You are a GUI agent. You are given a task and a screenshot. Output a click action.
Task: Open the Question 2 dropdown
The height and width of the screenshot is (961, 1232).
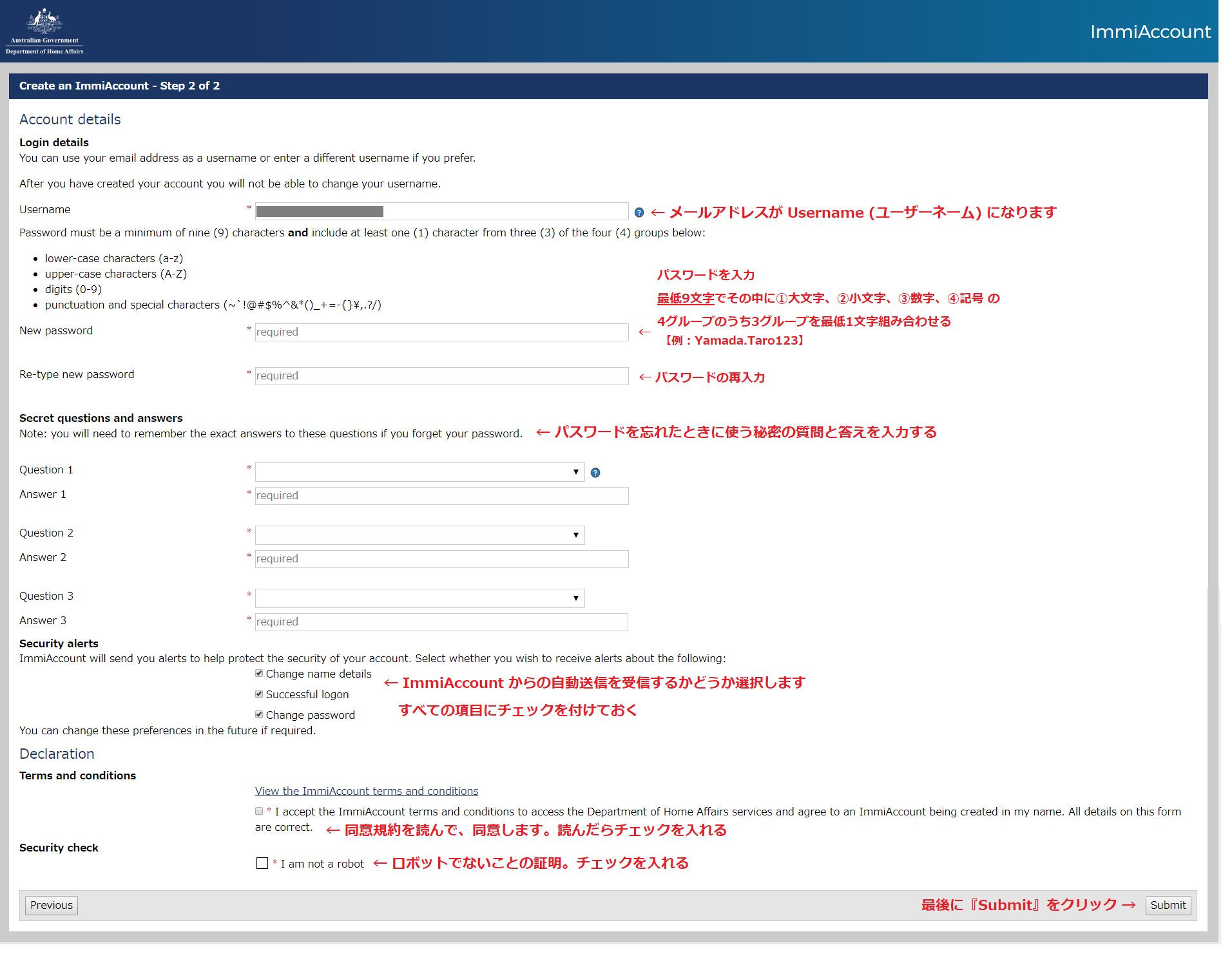420,535
